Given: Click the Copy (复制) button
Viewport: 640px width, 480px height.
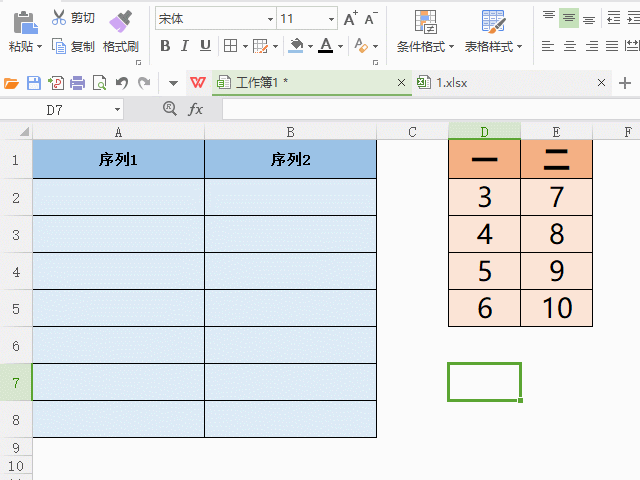Looking at the screenshot, I should click(73, 47).
